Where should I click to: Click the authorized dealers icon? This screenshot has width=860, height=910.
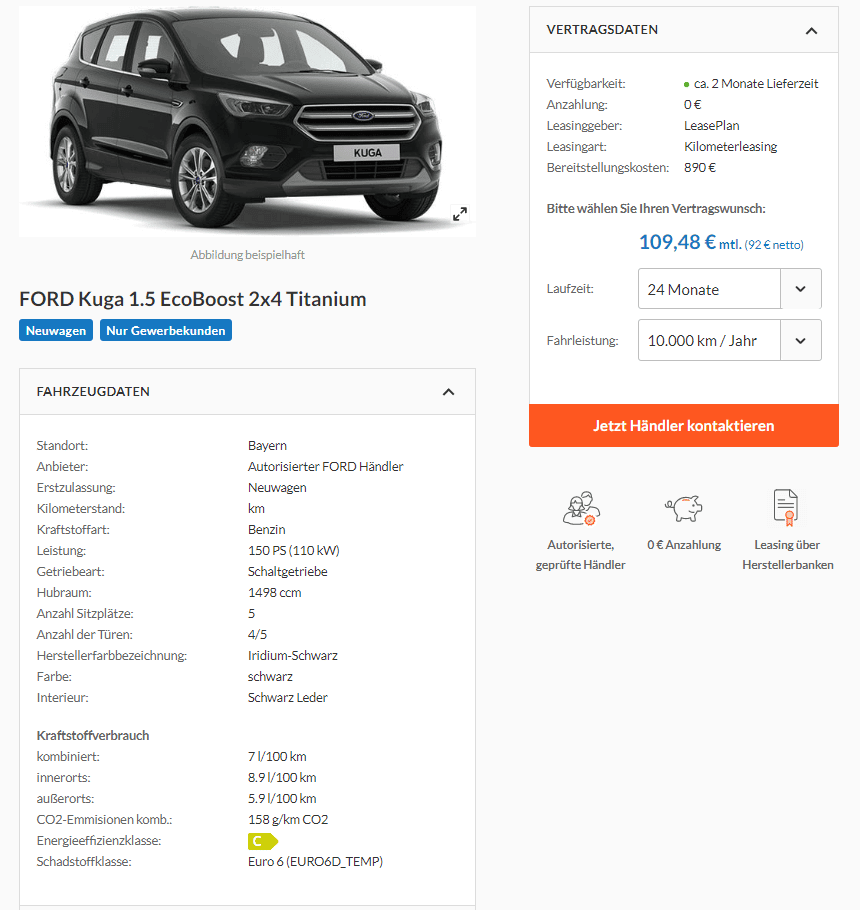coord(581,508)
